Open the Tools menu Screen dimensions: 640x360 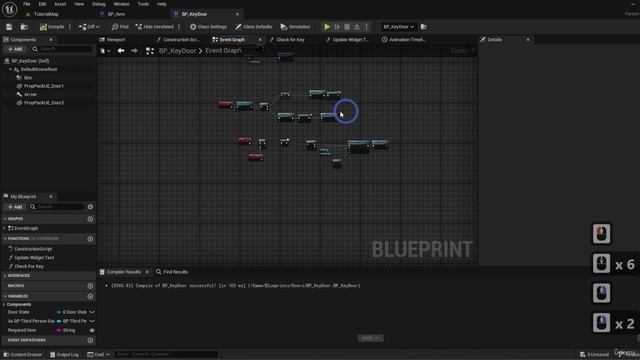[143, 4]
